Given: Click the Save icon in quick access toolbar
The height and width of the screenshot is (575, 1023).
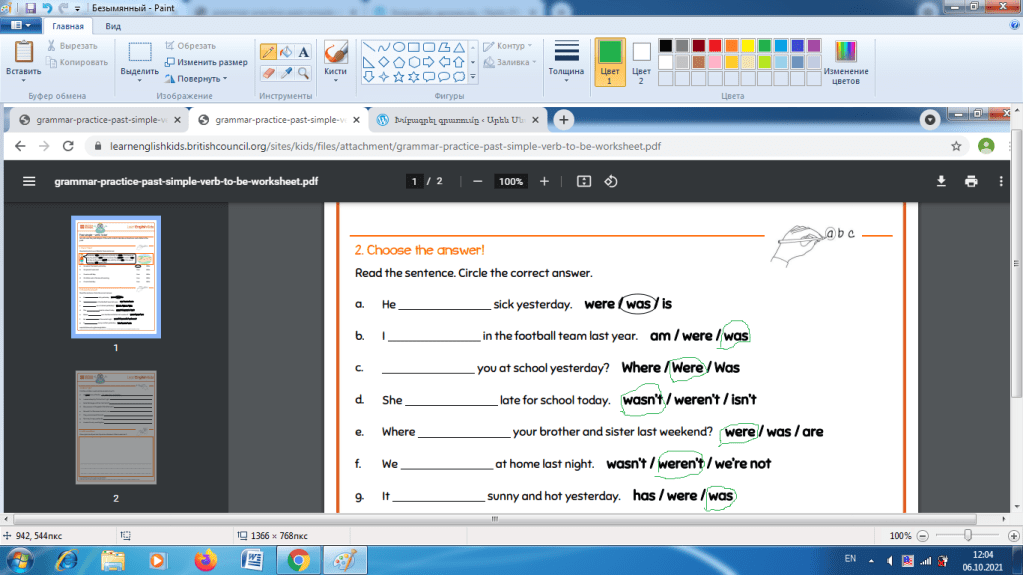Looking at the screenshot, I should (31, 7).
